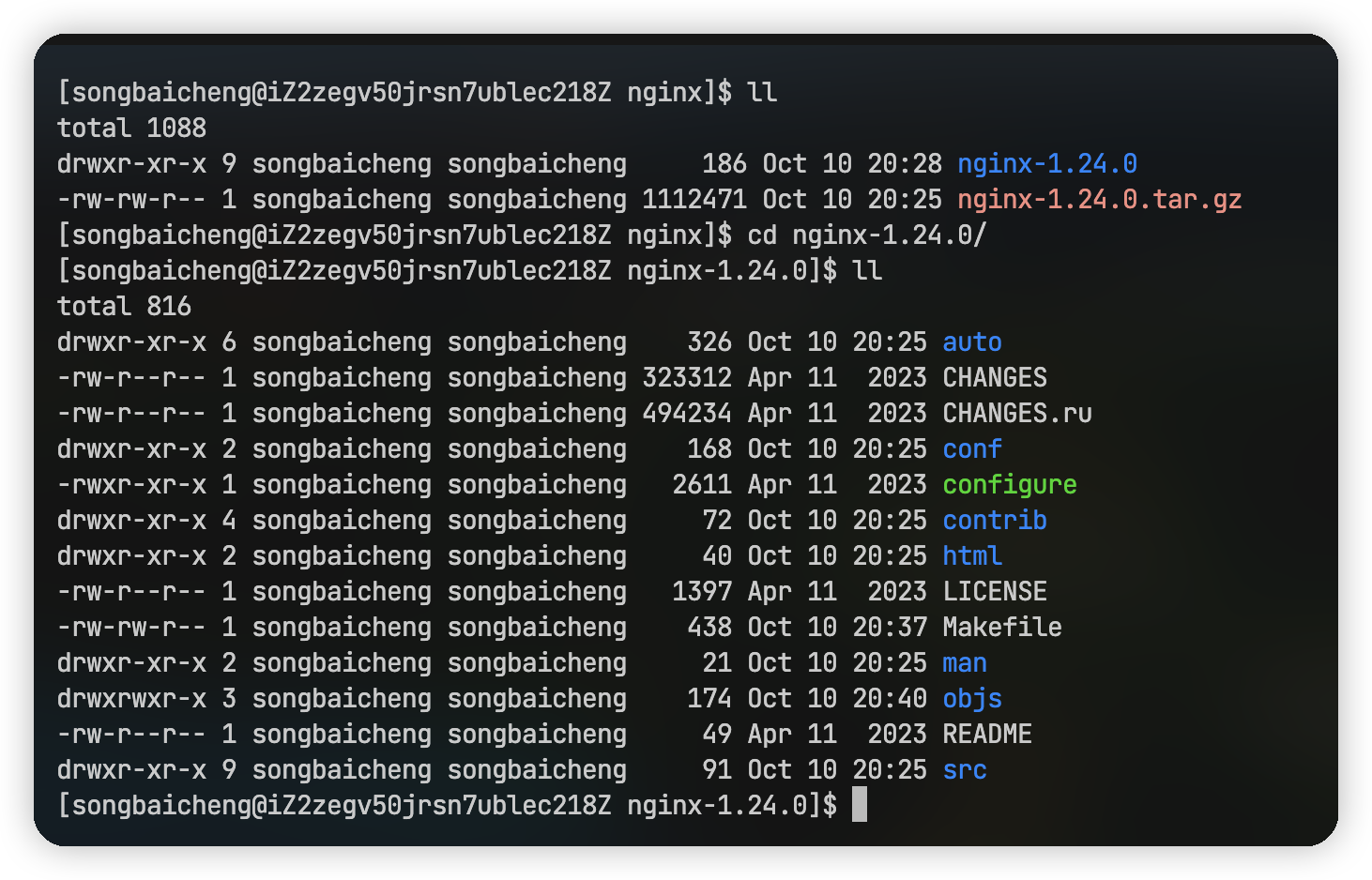Select the LICENSE file name

(x=995, y=591)
